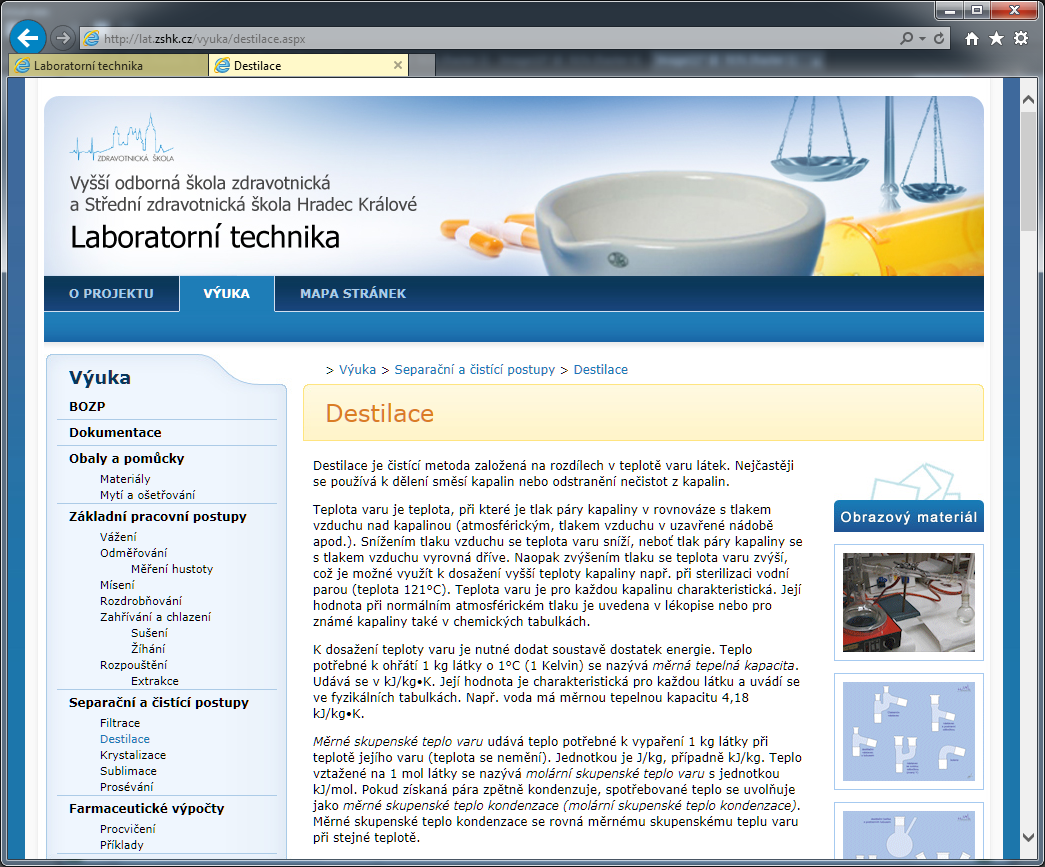1045x867 pixels.
Task: Open the Tools gear icon
Action: click(1021, 39)
